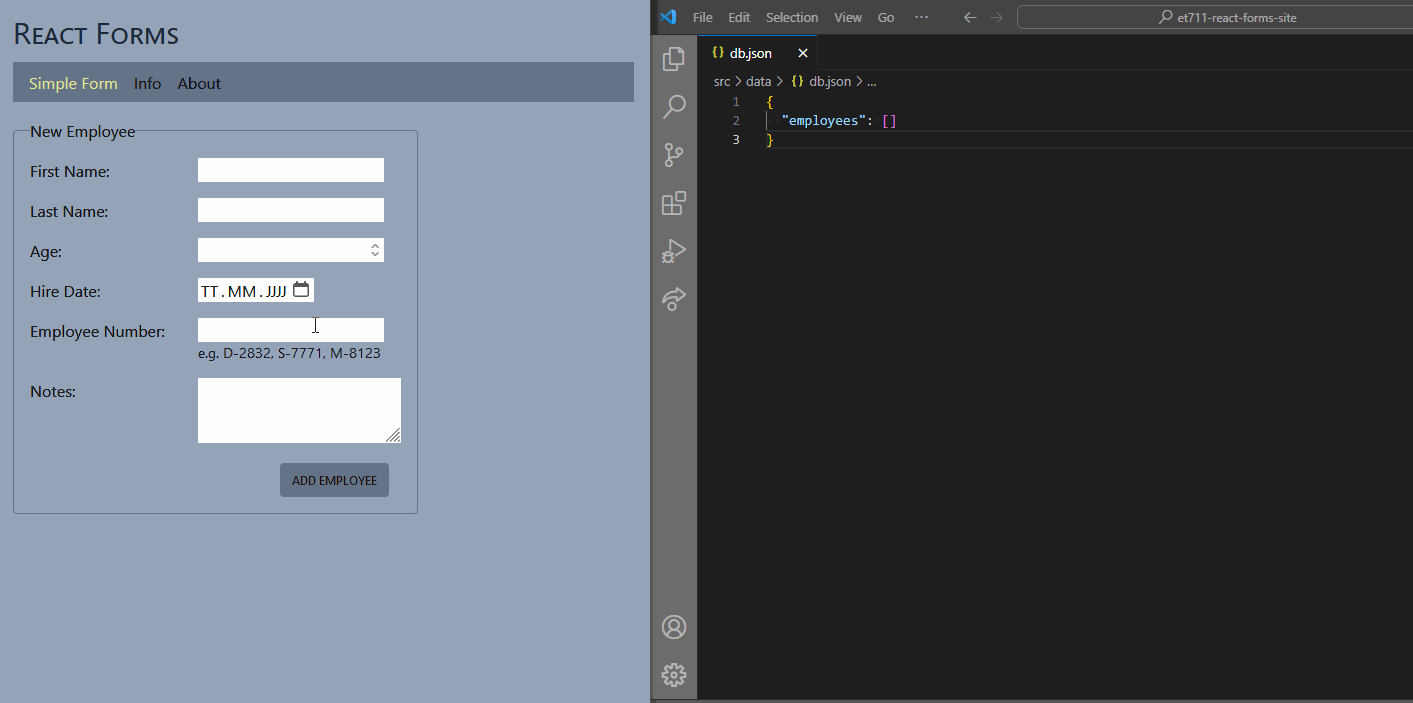
Task: Go back with the left arrow
Action: pyautogui.click(x=969, y=17)
